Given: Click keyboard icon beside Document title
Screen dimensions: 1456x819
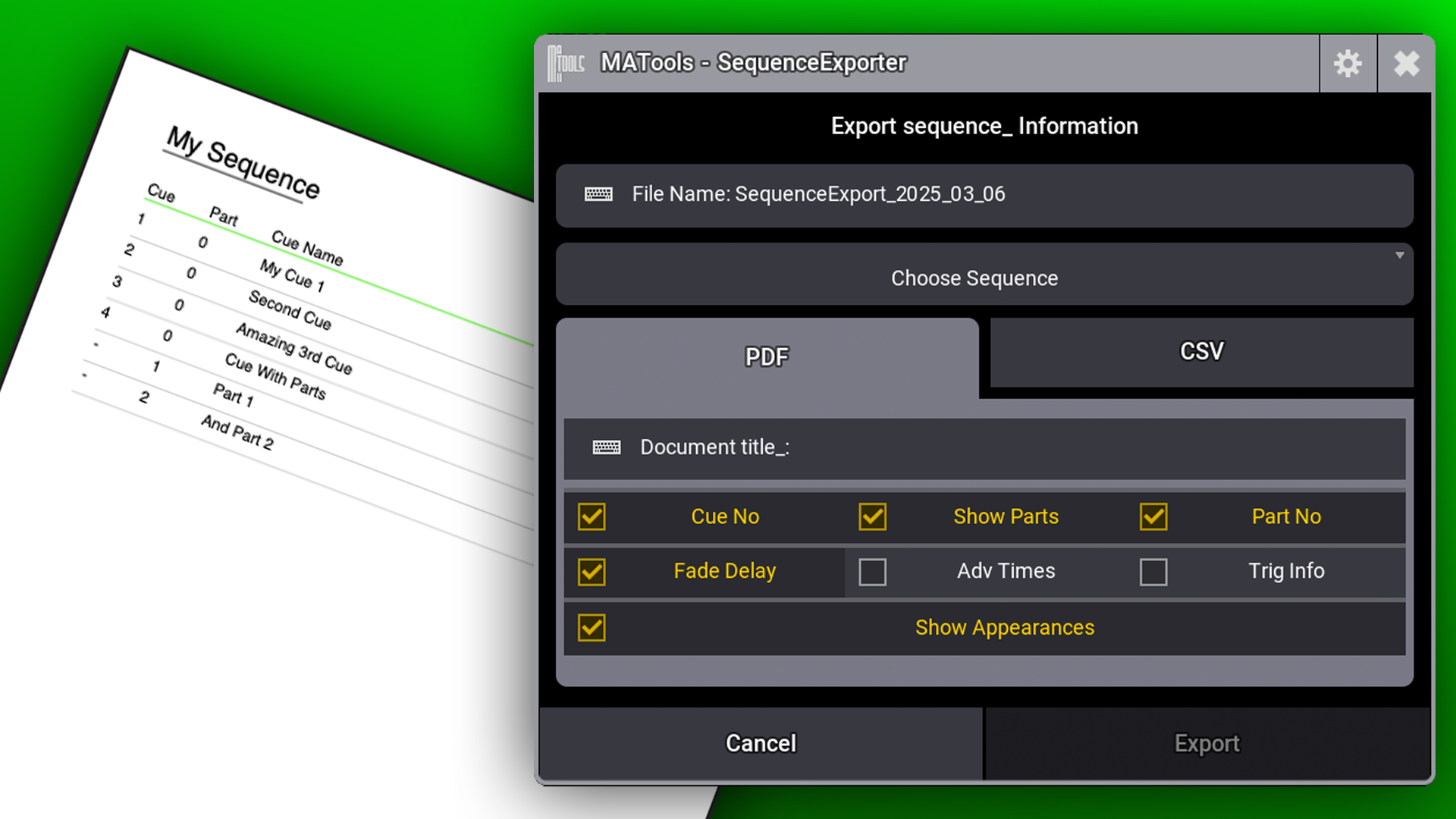Looking at the screenshot, I should (606, 447).
